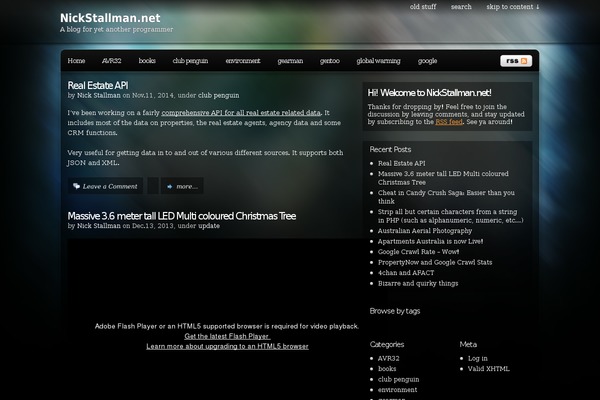This screenshot has height=400, width=600.
Task: Select environment in navigation bar
Action: point(243,61)
